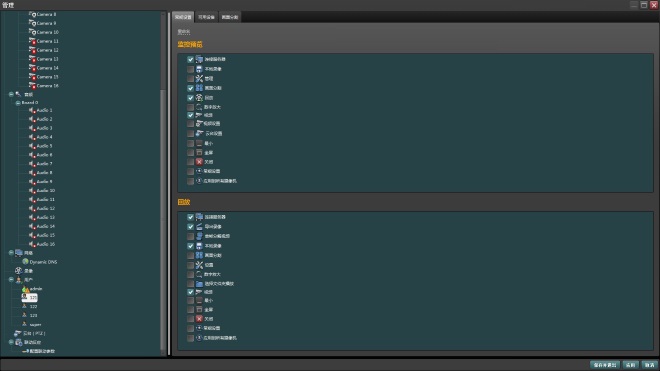Click the network computers icon in tree
The width and height of the screenshot is (660, 371).
click(x=19, y=253)
